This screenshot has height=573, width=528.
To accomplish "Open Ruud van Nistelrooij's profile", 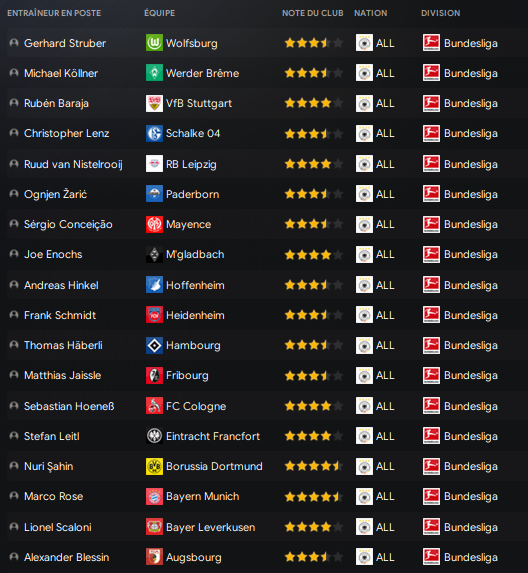I will 73,164.
